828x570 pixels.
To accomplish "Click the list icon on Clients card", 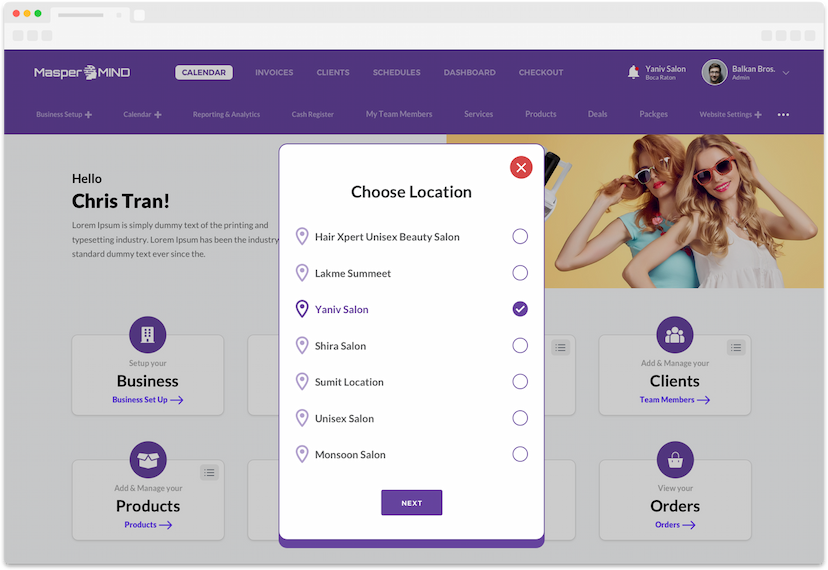I will point(736,347).
